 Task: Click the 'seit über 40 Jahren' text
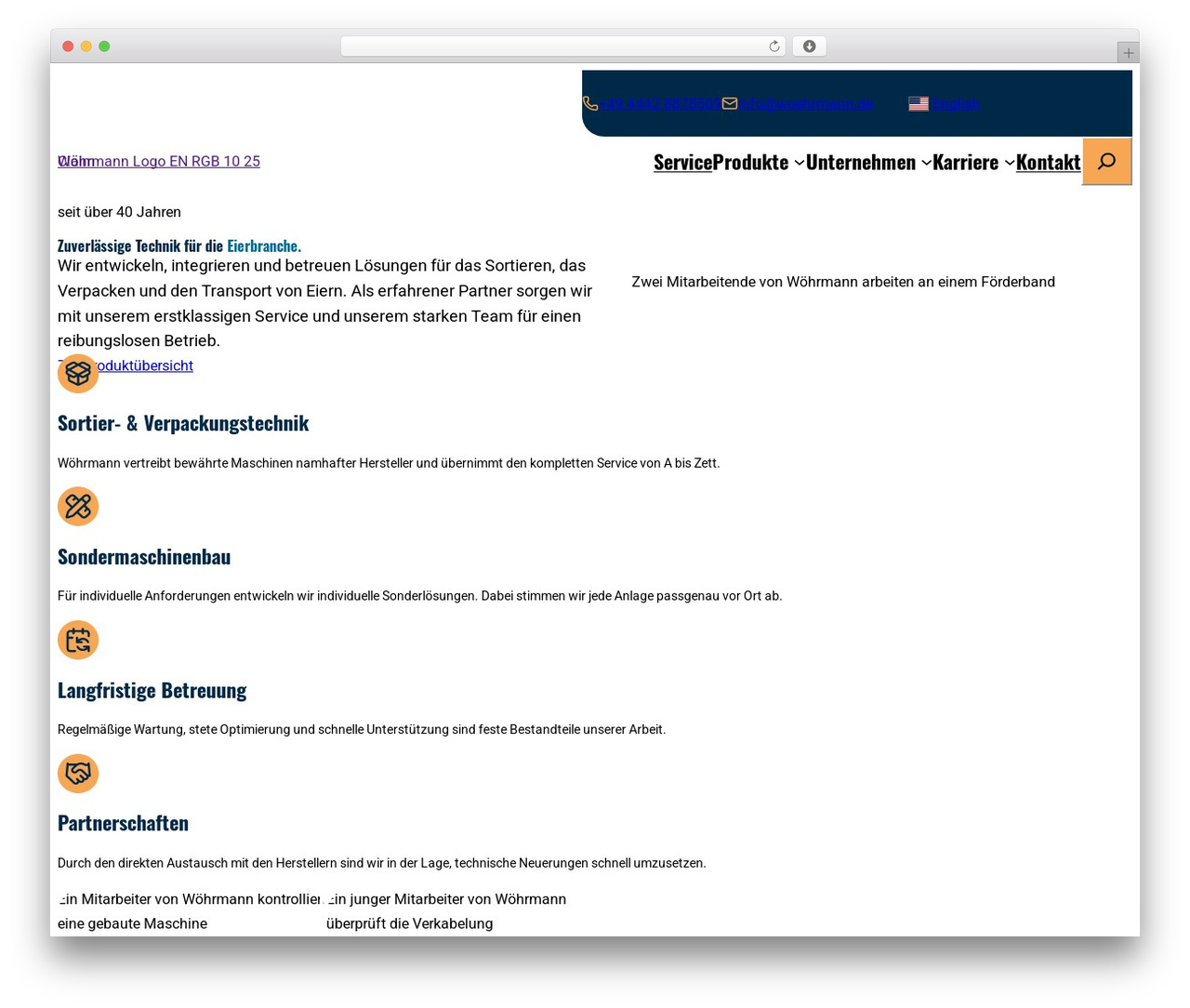(119, 212)
